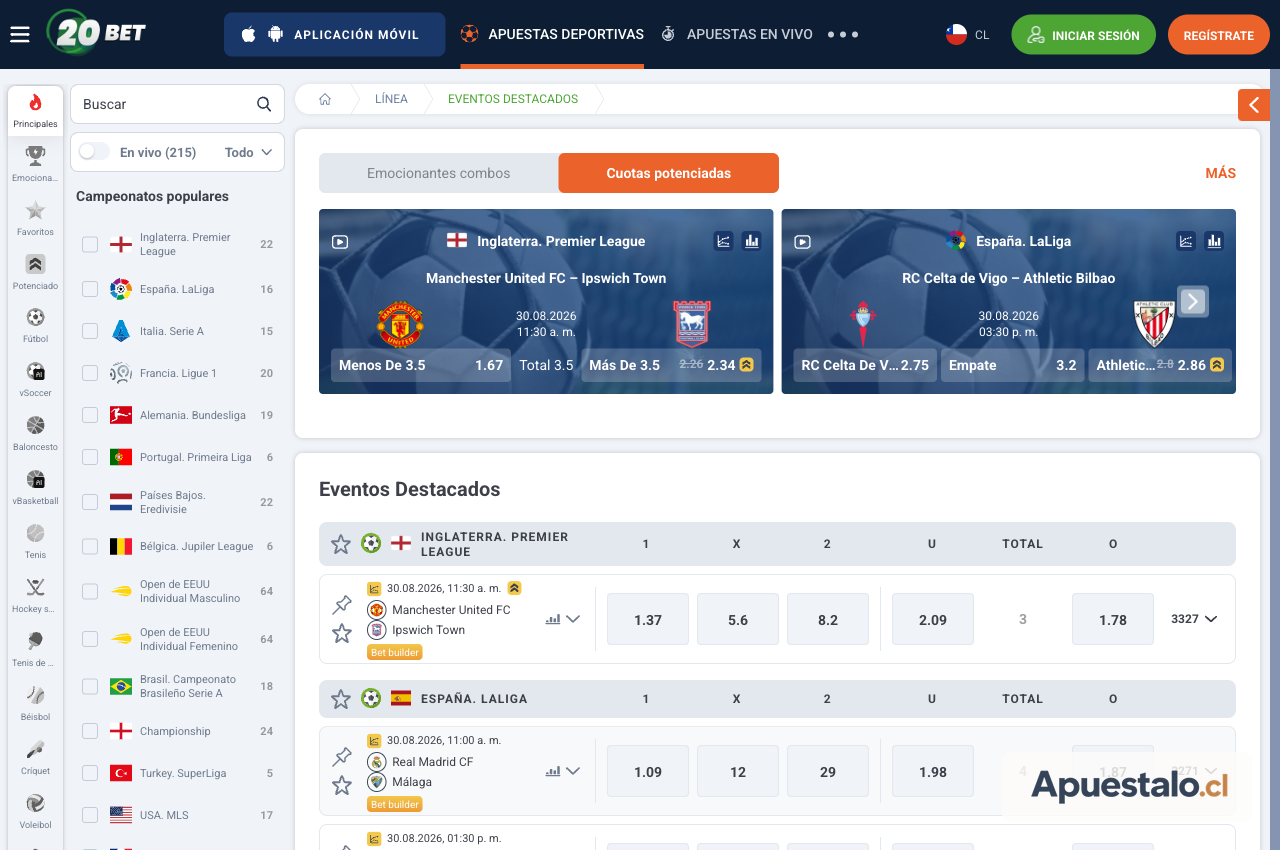Screen dimensions: 1280x850
Task: Go to home via breadcrumb house icon
Action: click(x=325, y=99)
